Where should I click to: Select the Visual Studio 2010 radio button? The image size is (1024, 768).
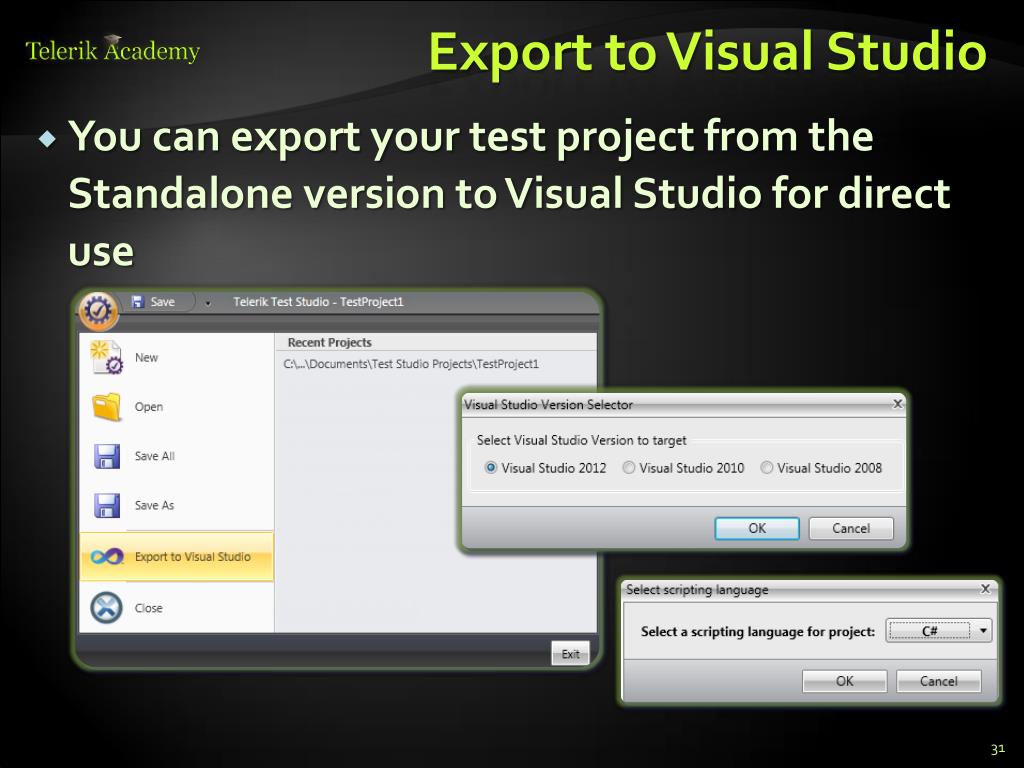point(628,468)
